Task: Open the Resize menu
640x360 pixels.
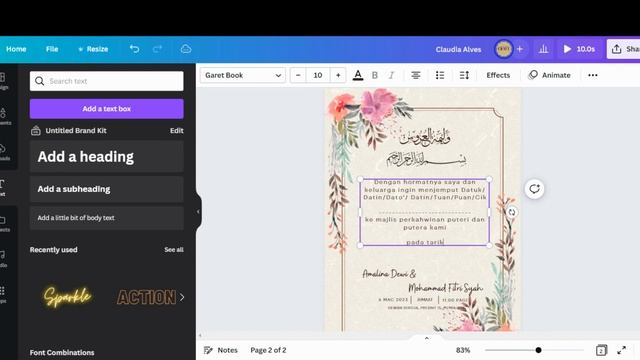Action: click(x=93, y=49)
